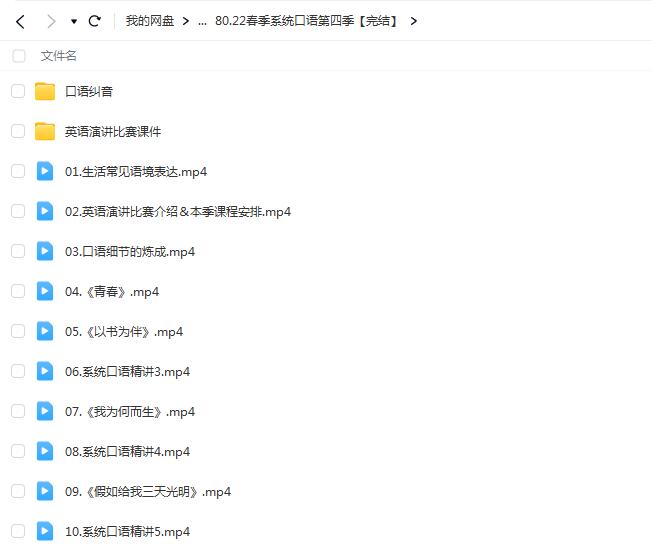Expand the breadcrumb ellipsis for hidden path
Viewport: 652px width, 552px height.
tap(202, 21)
